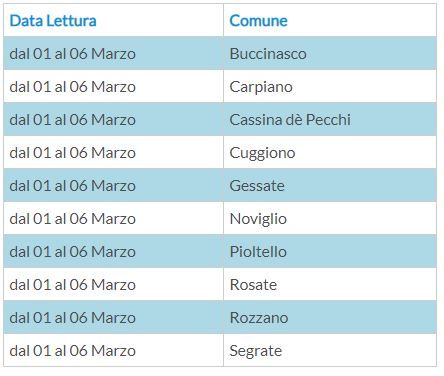Click the date cell beside Segrate

[113, 350]
